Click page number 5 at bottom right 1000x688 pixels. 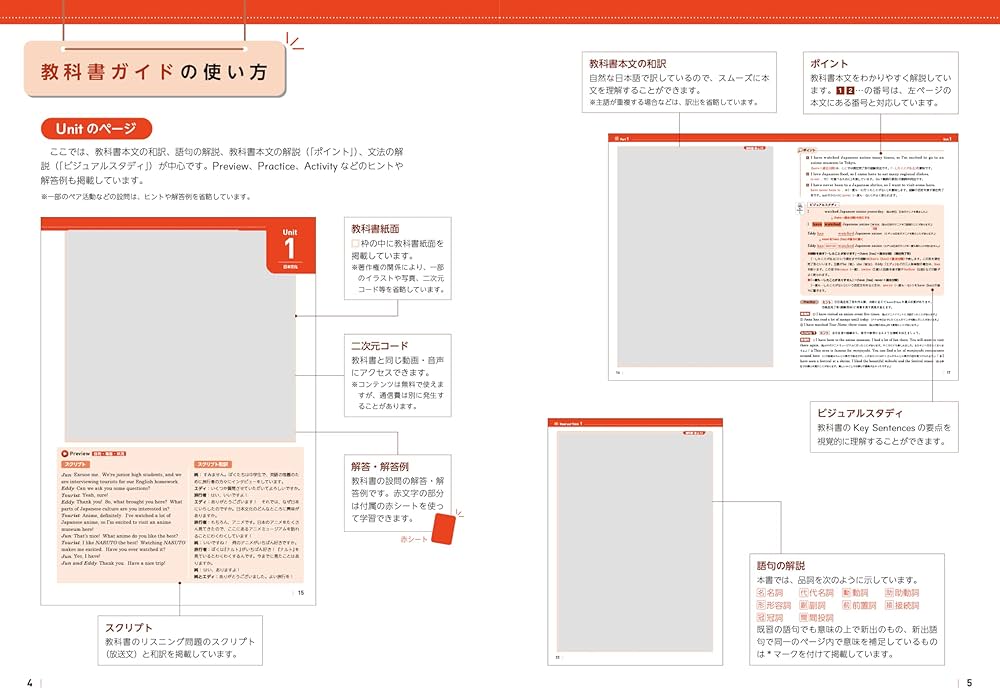(969, 681)
